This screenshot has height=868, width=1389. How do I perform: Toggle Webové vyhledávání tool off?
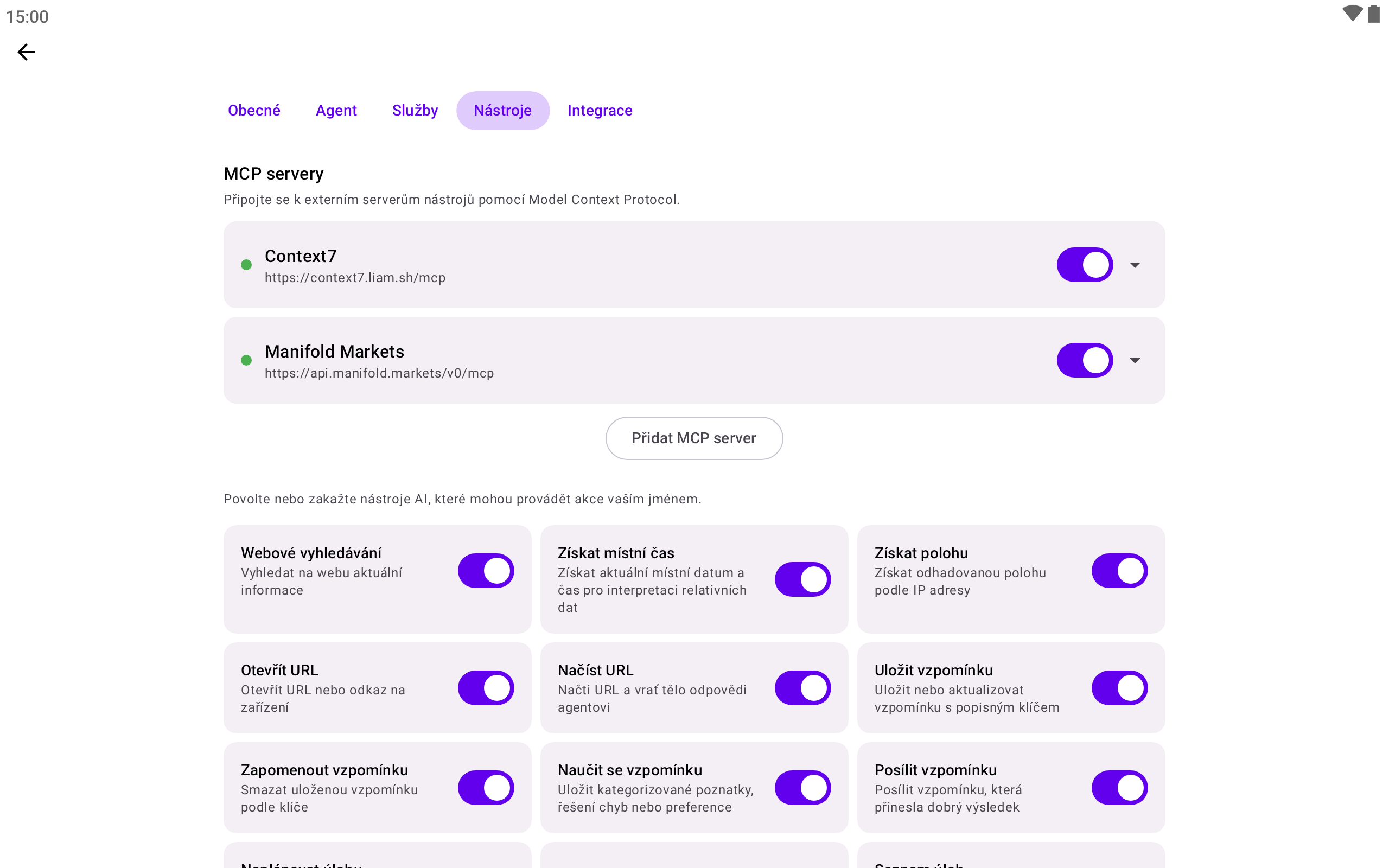pyautogui.click(x=486, y=571)
